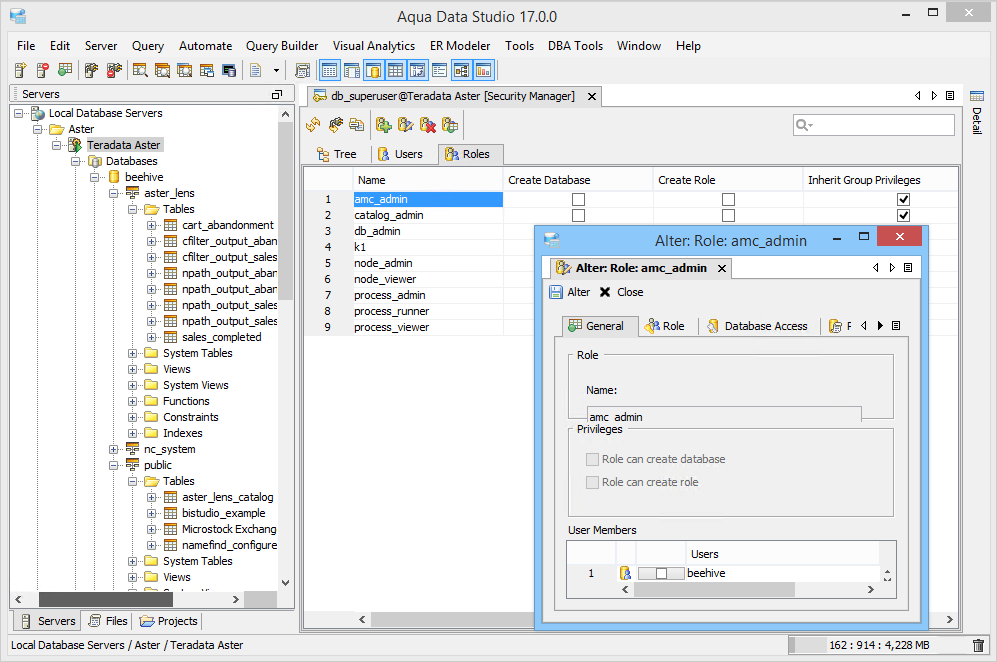Click the calculator-style script icon in toolbar
This screenshot has width=997, height=662.
coord(303,70)
